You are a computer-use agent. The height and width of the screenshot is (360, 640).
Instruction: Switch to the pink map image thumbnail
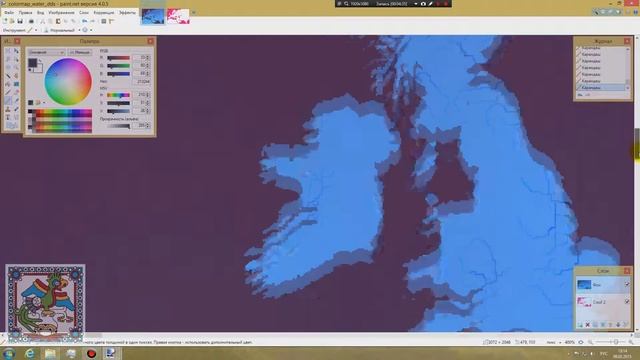coord(178,16)
